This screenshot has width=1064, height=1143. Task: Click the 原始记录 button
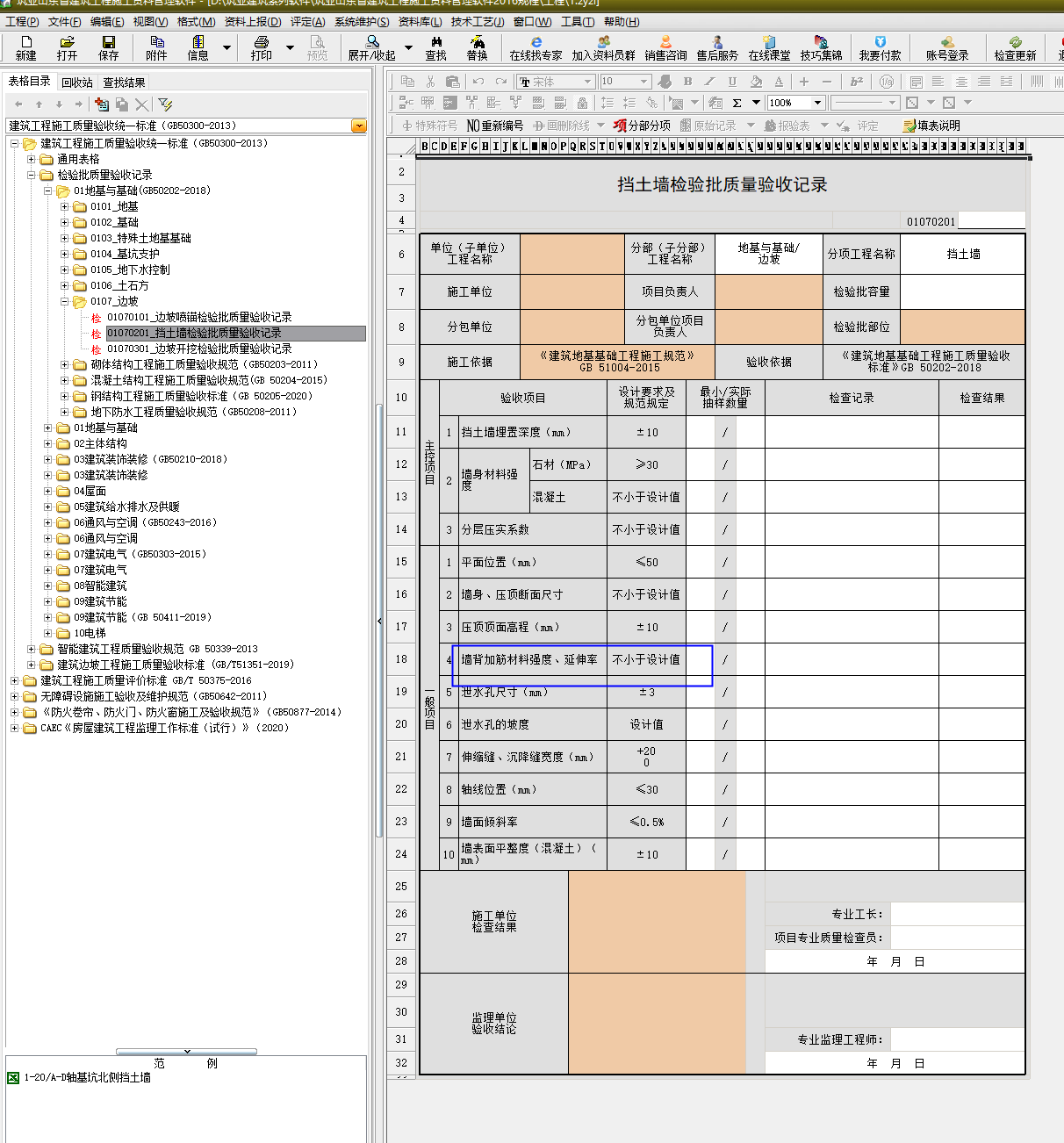click(708, 126)
